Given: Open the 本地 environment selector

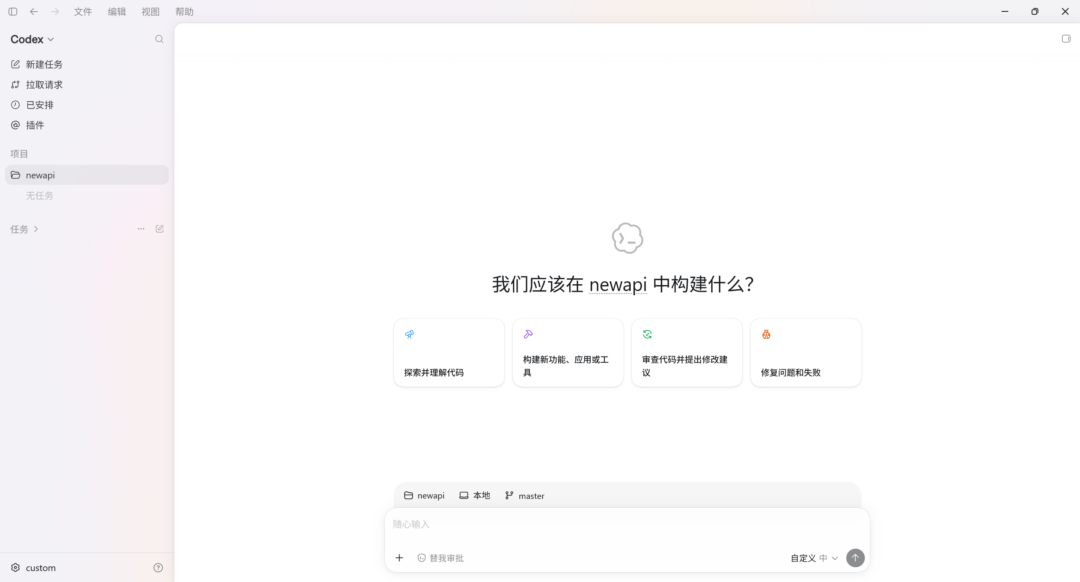Looking at the screenshot, I should 475,496.
